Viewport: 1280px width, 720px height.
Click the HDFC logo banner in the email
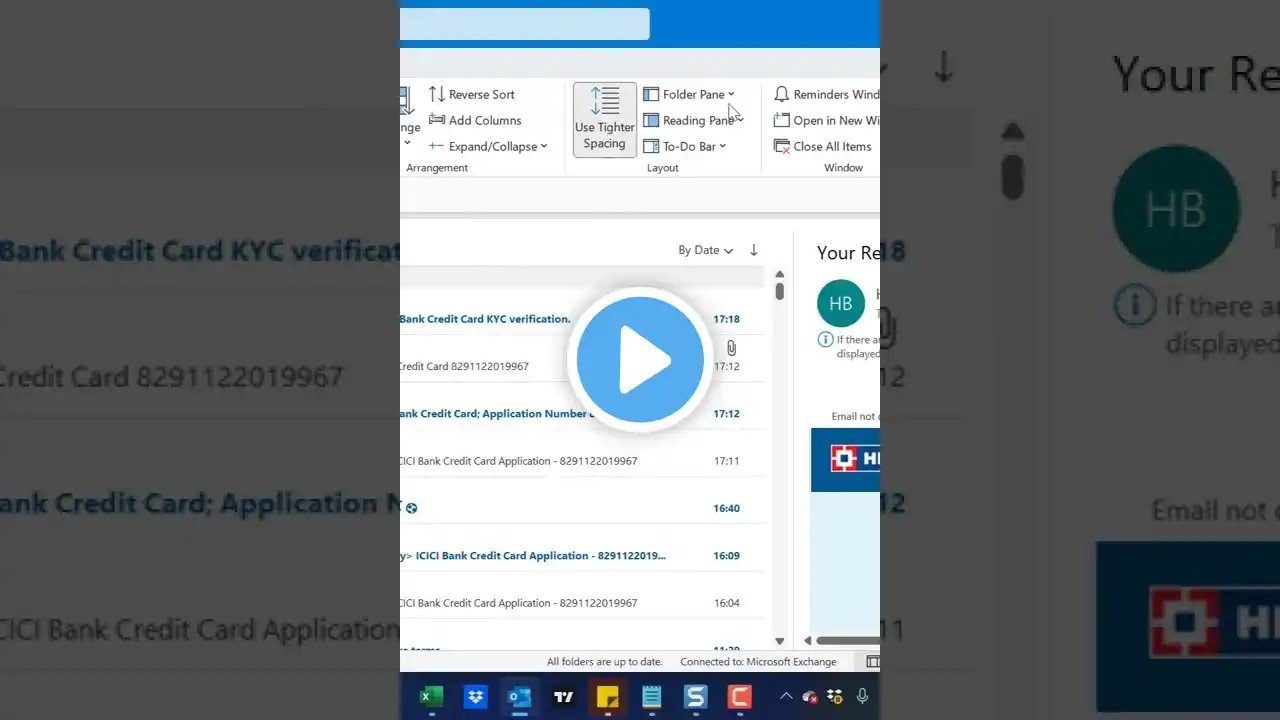(x=845, y=460)
